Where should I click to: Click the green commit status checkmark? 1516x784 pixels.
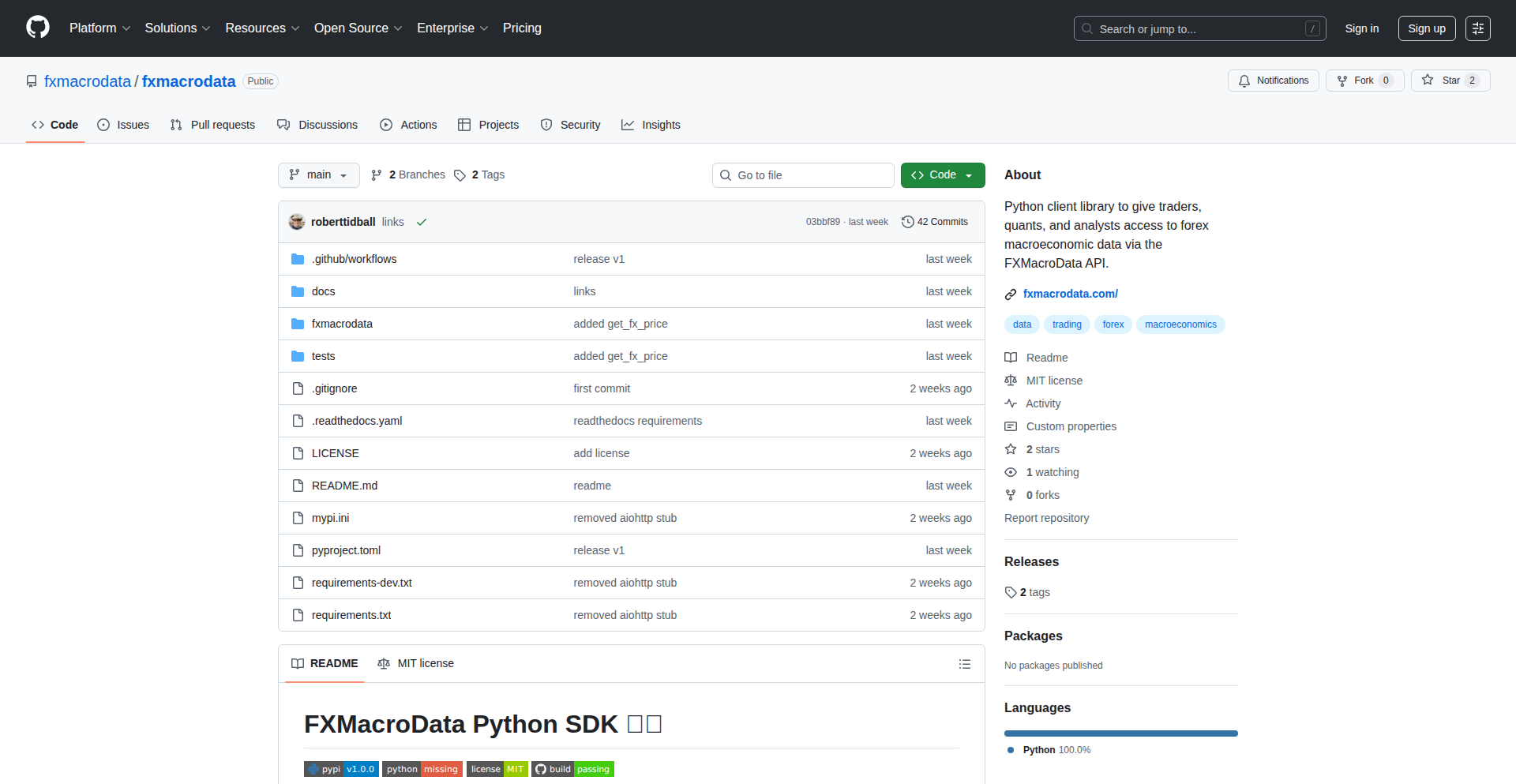tap(422, 222)
